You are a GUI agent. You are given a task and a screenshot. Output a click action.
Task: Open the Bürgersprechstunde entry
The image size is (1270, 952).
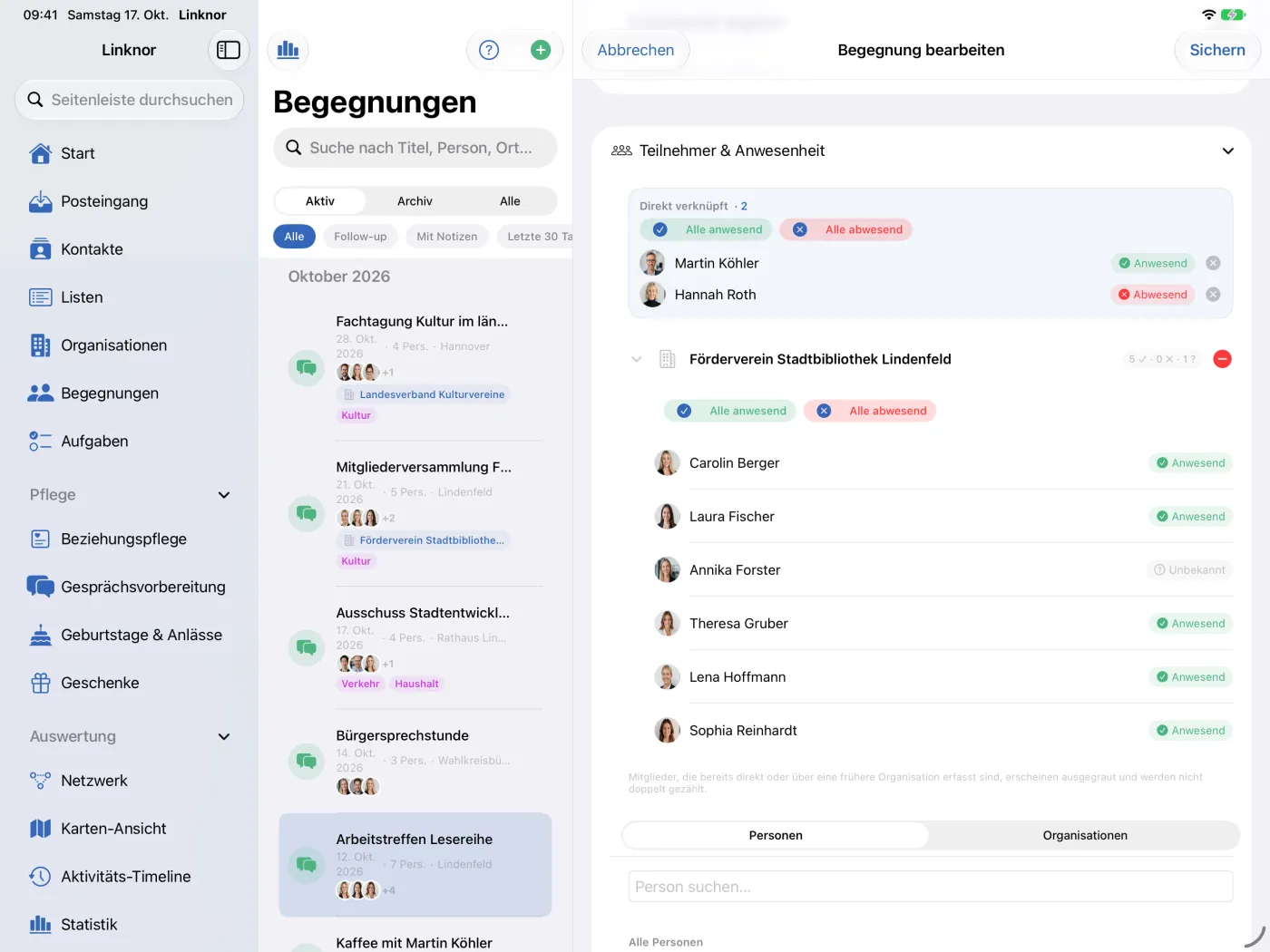click(x=415, y=761)
